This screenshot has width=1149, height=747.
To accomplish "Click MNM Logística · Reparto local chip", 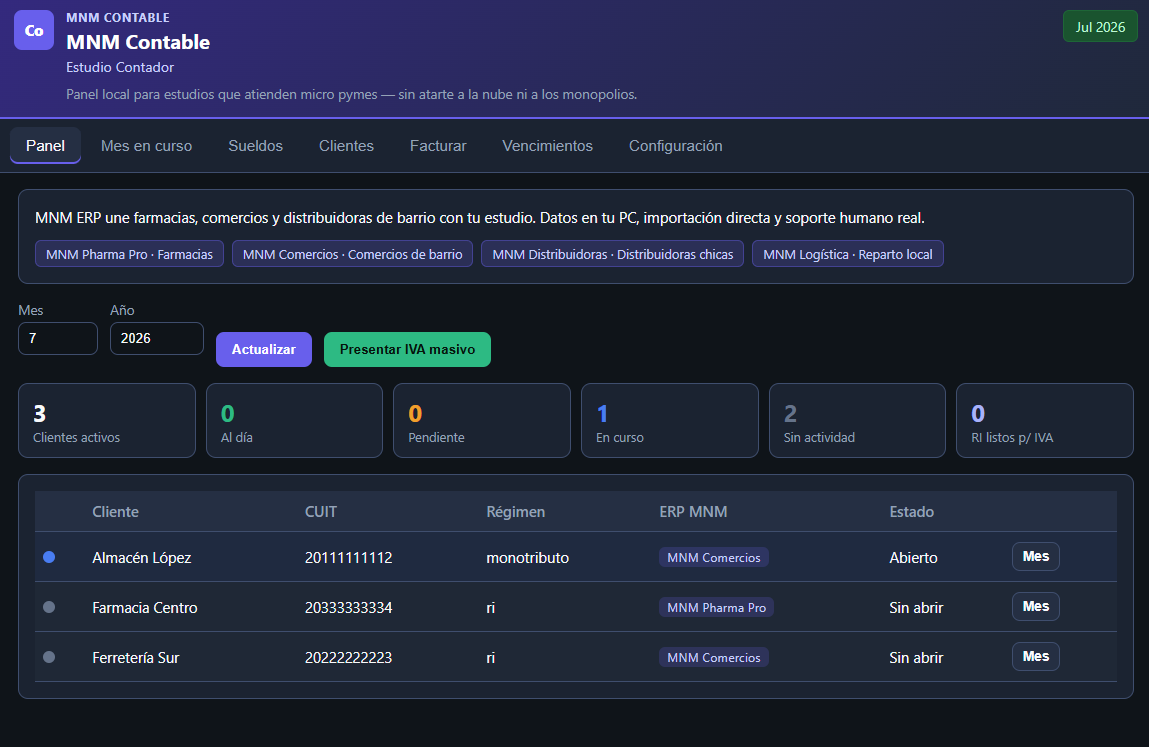I will click(x=848, y=254).
